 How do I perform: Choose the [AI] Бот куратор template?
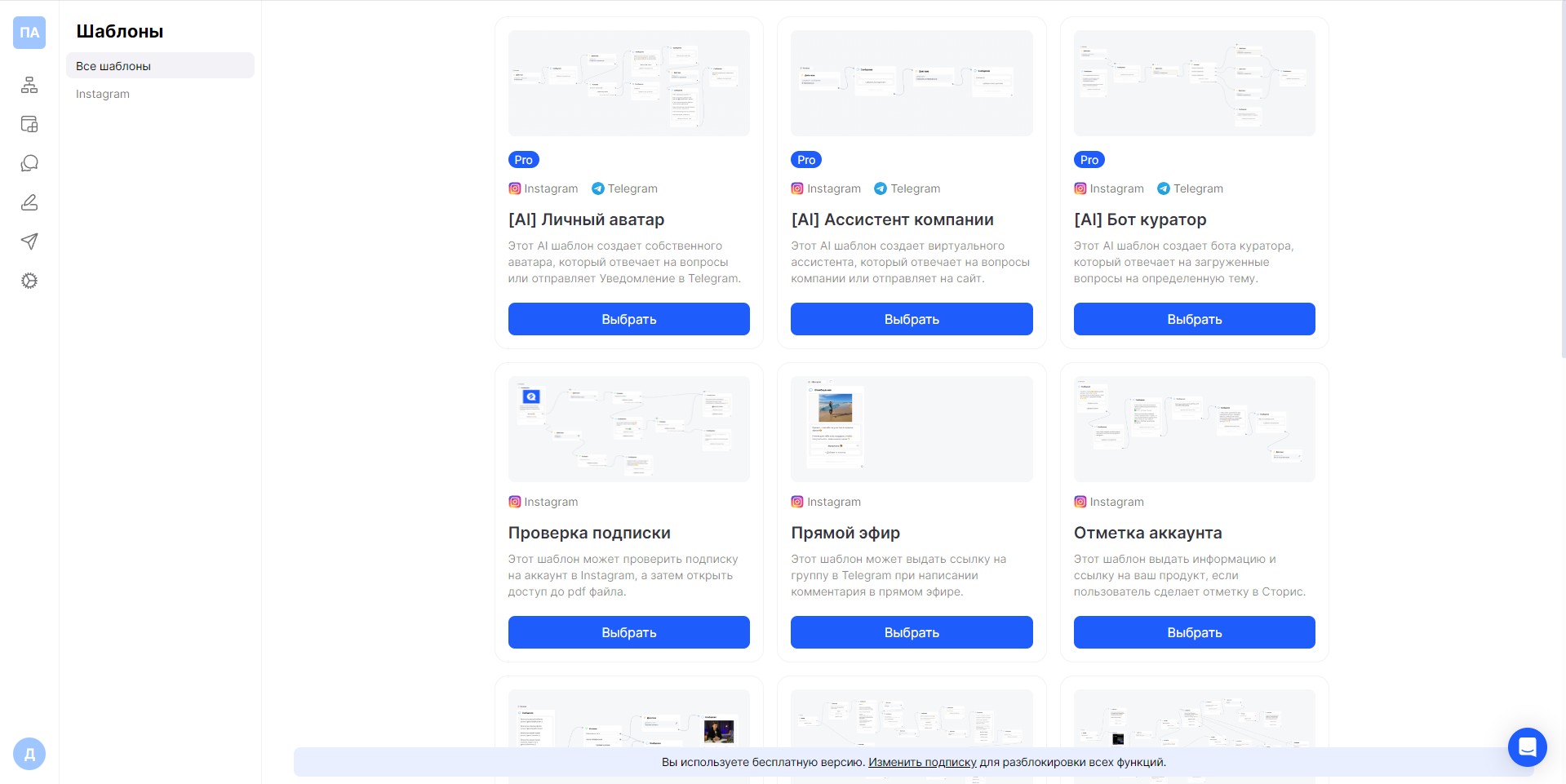tap(1194, 319)
